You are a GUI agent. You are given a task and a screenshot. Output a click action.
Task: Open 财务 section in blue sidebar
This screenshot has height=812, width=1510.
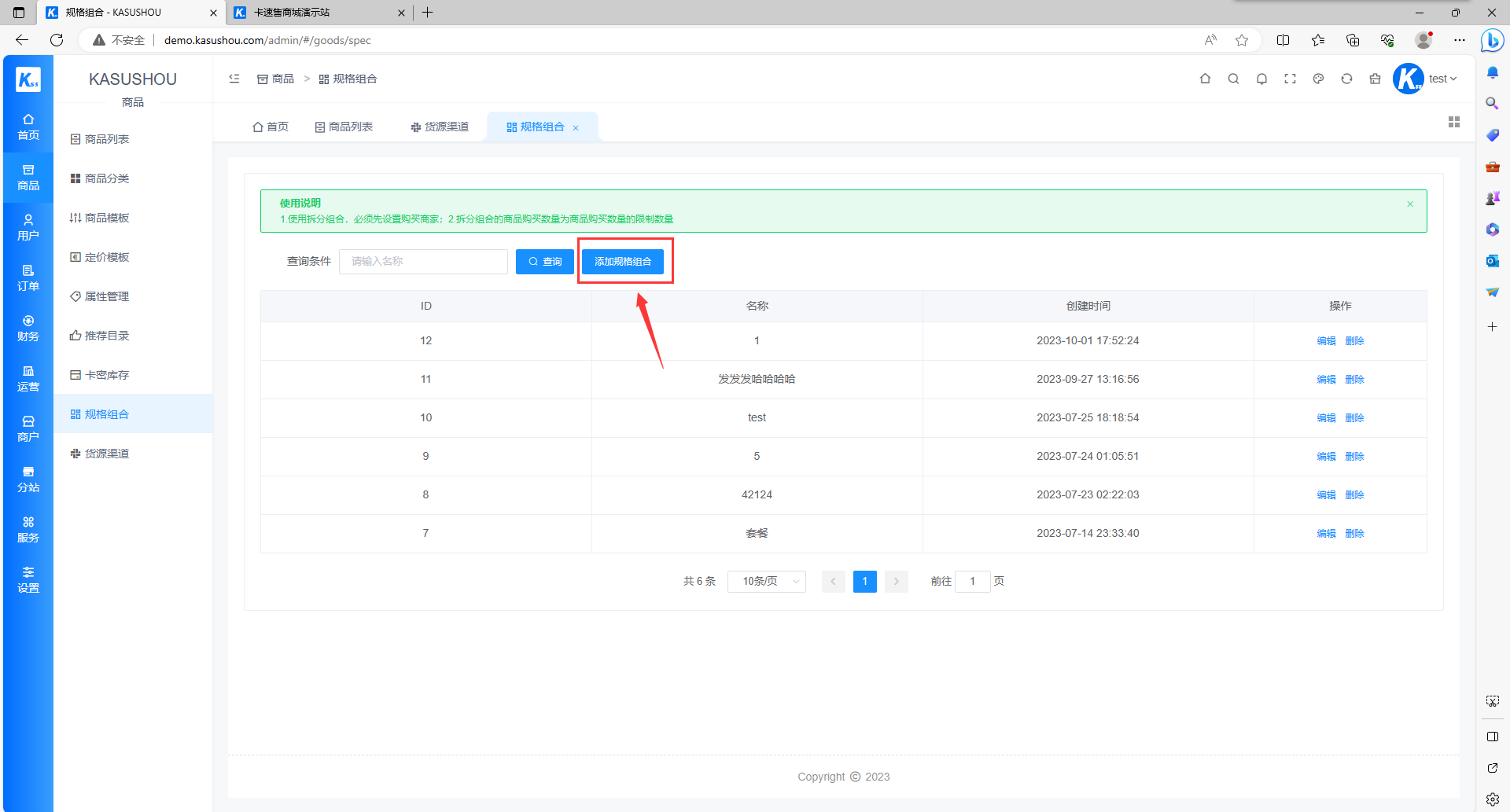click(x=28, y=329)
